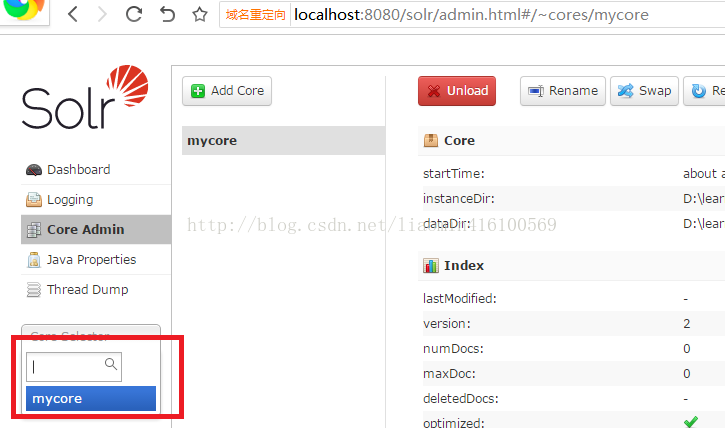Click the magnifier icon in Core Selector
Viewport: 725px width, 428px height.
point(111,364)
